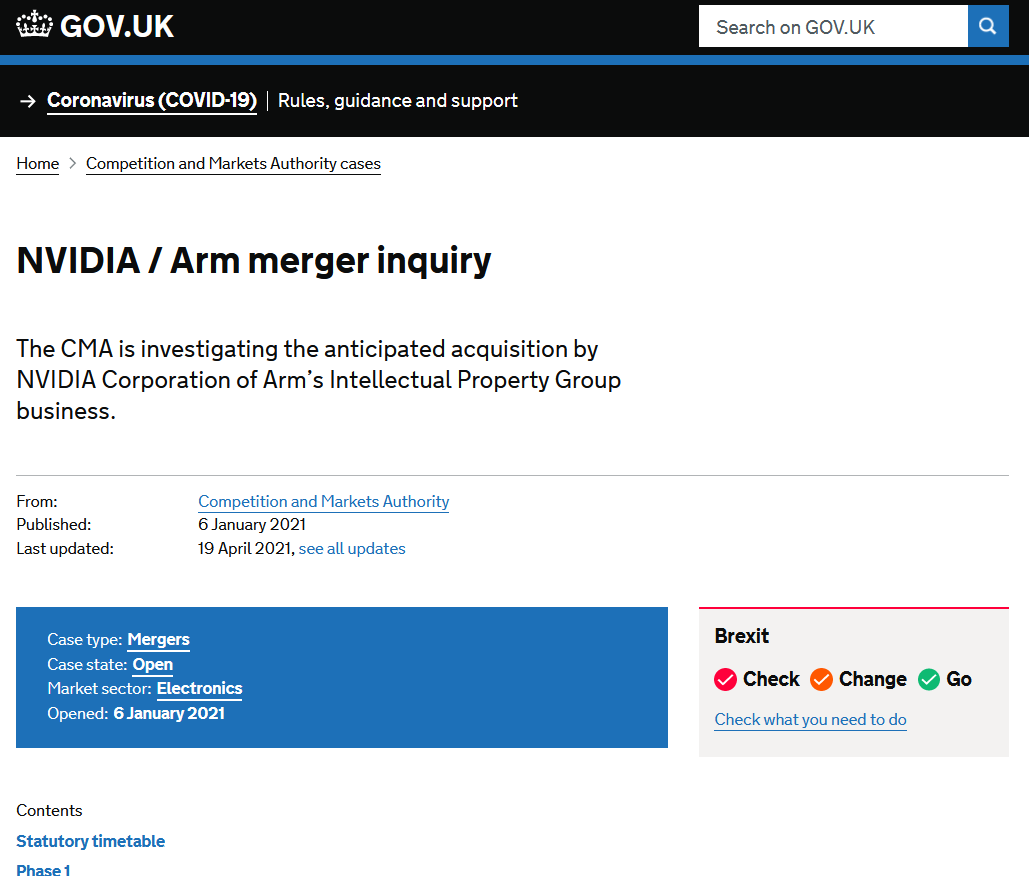The image size is (1029, 876).
Task: Select the Mergers case type link
Action: [x=158, y=640]
